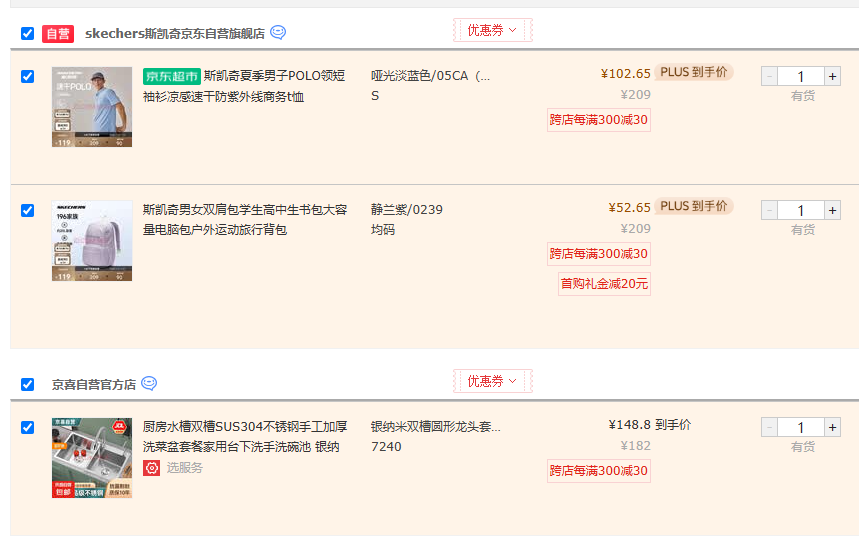Click the 自营 badge at skechers store
This screenshot has width=859, height=544.
pos(58,34)
